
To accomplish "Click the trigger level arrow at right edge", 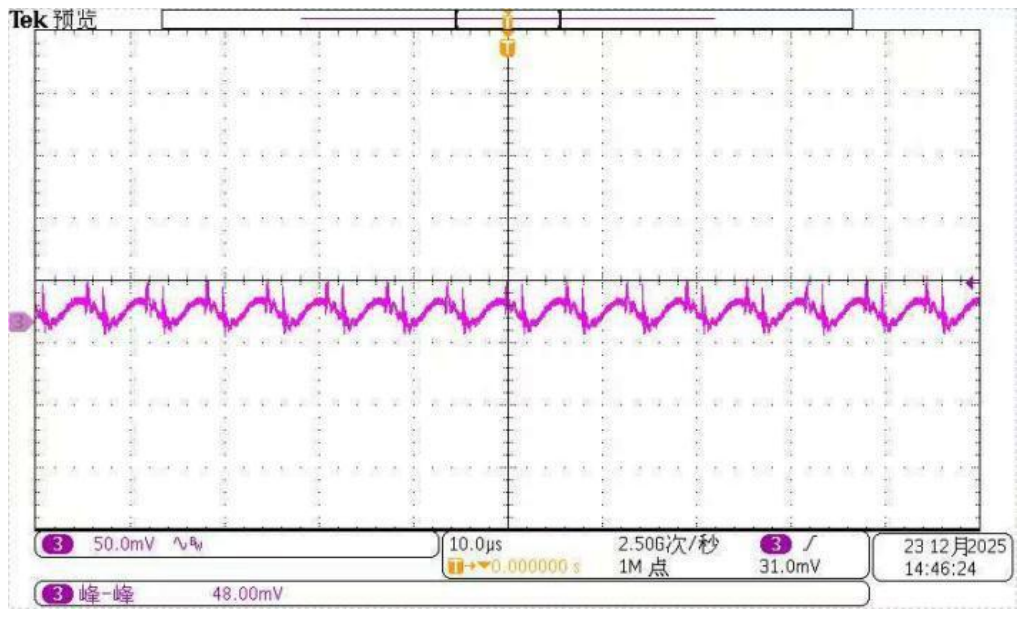I will (971, 283).
